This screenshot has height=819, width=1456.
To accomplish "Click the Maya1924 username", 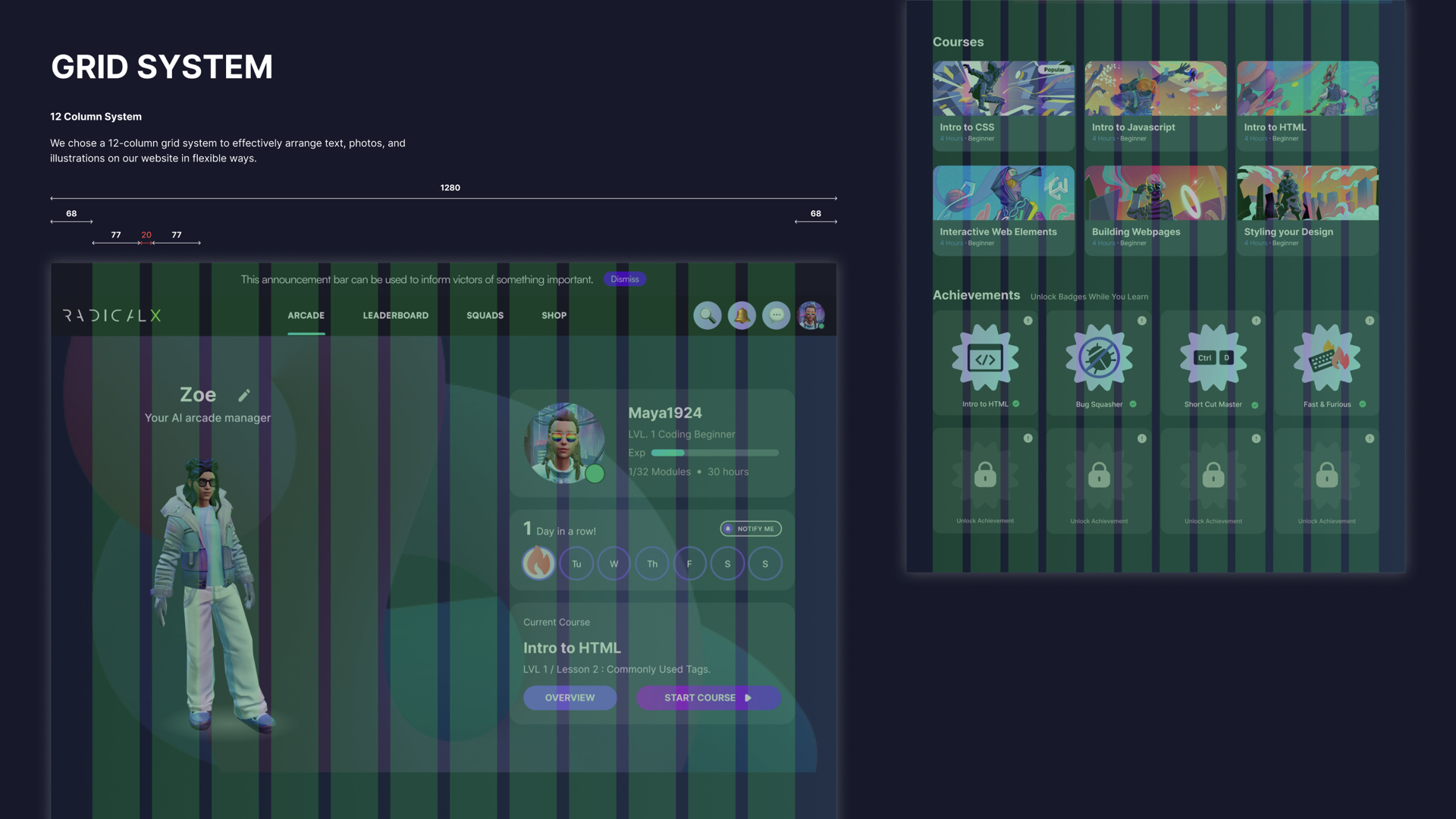I will coord(665,413).
